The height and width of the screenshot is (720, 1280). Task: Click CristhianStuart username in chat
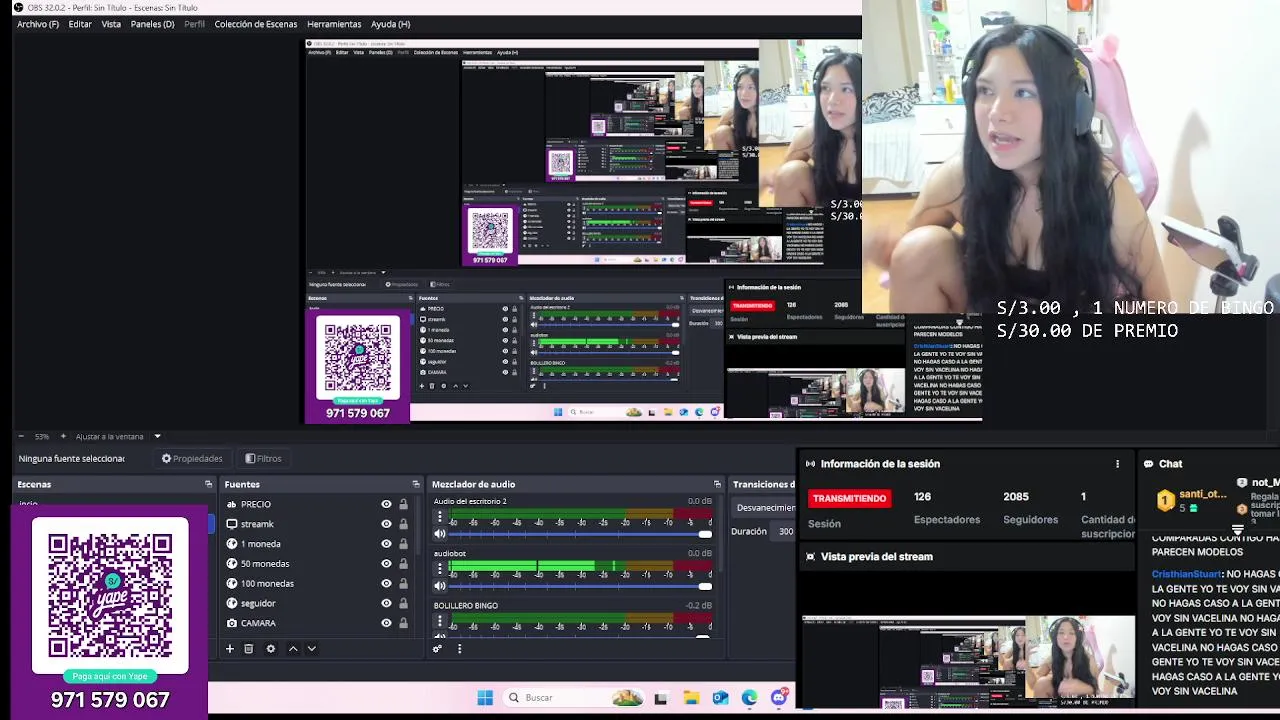[1186, 574]
